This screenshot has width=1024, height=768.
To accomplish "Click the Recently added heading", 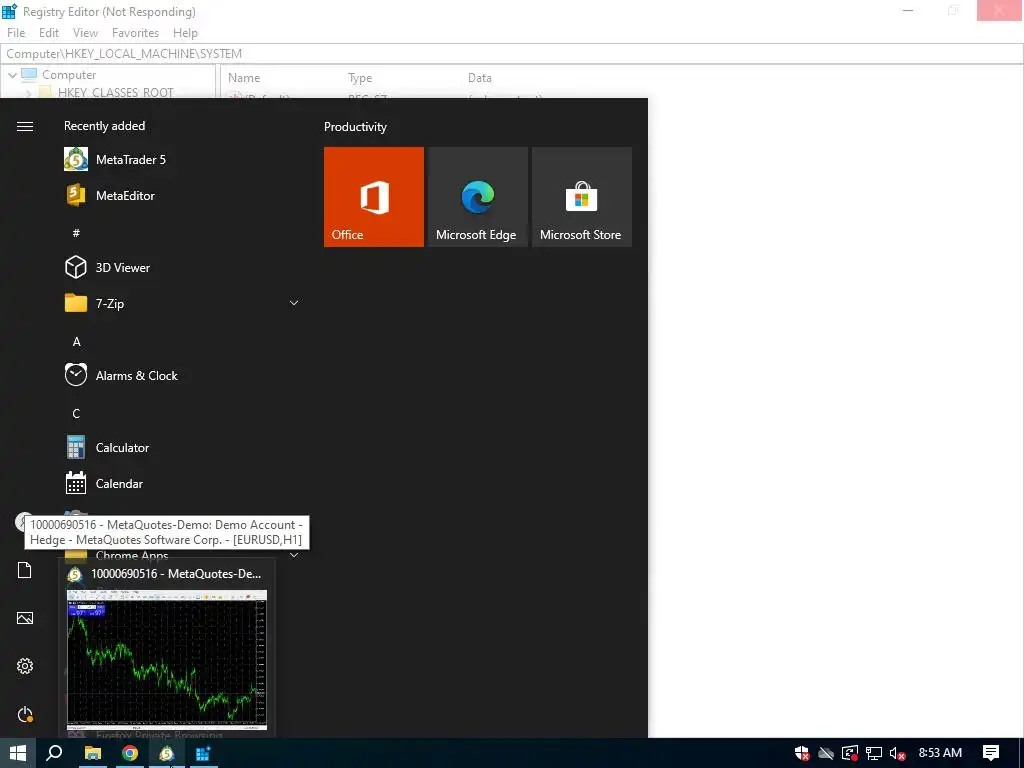I will pos(104,126).
